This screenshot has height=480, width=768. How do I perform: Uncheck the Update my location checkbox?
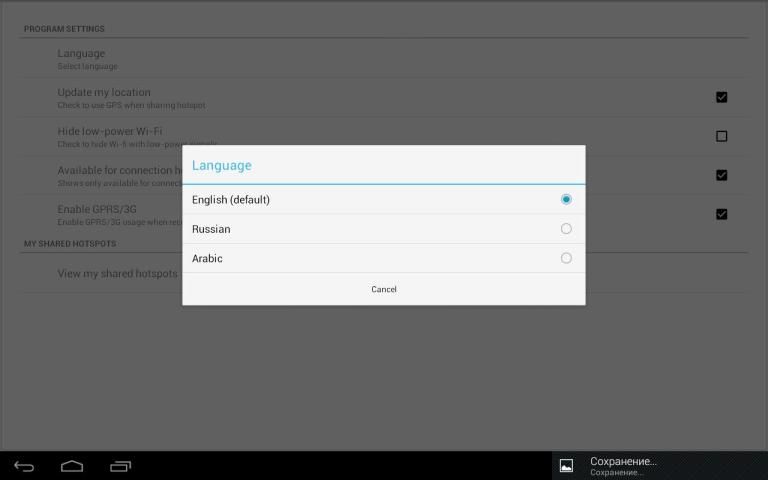click(x=721, y=97)
